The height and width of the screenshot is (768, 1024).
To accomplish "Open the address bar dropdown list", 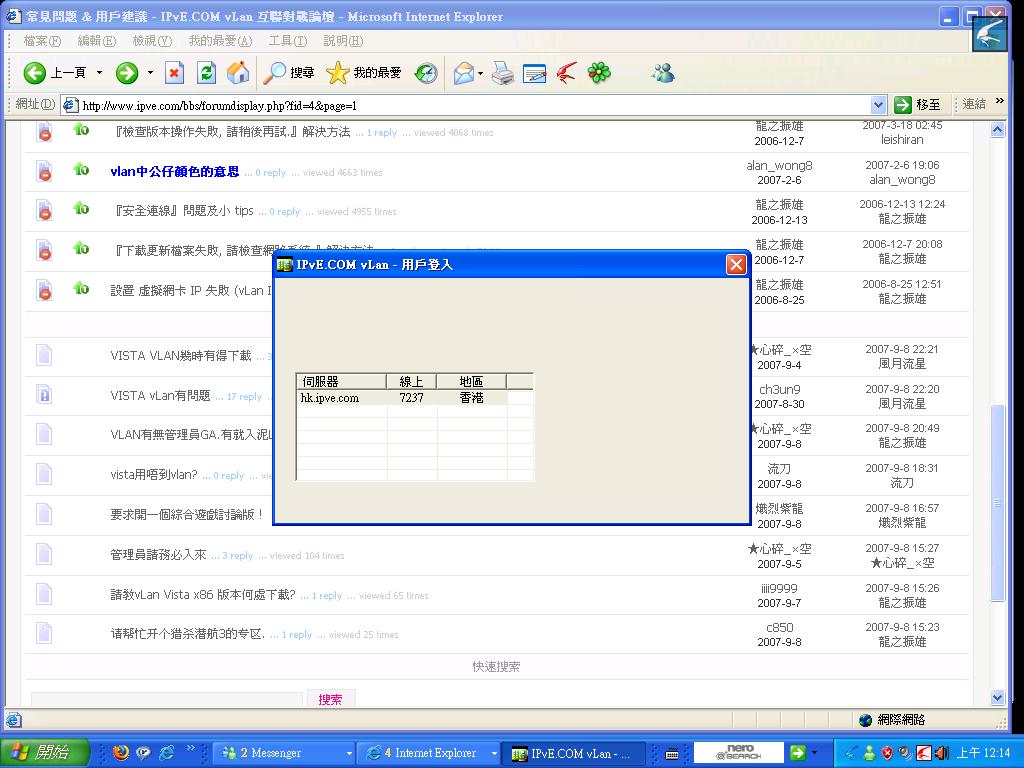I will pos(879,104).
